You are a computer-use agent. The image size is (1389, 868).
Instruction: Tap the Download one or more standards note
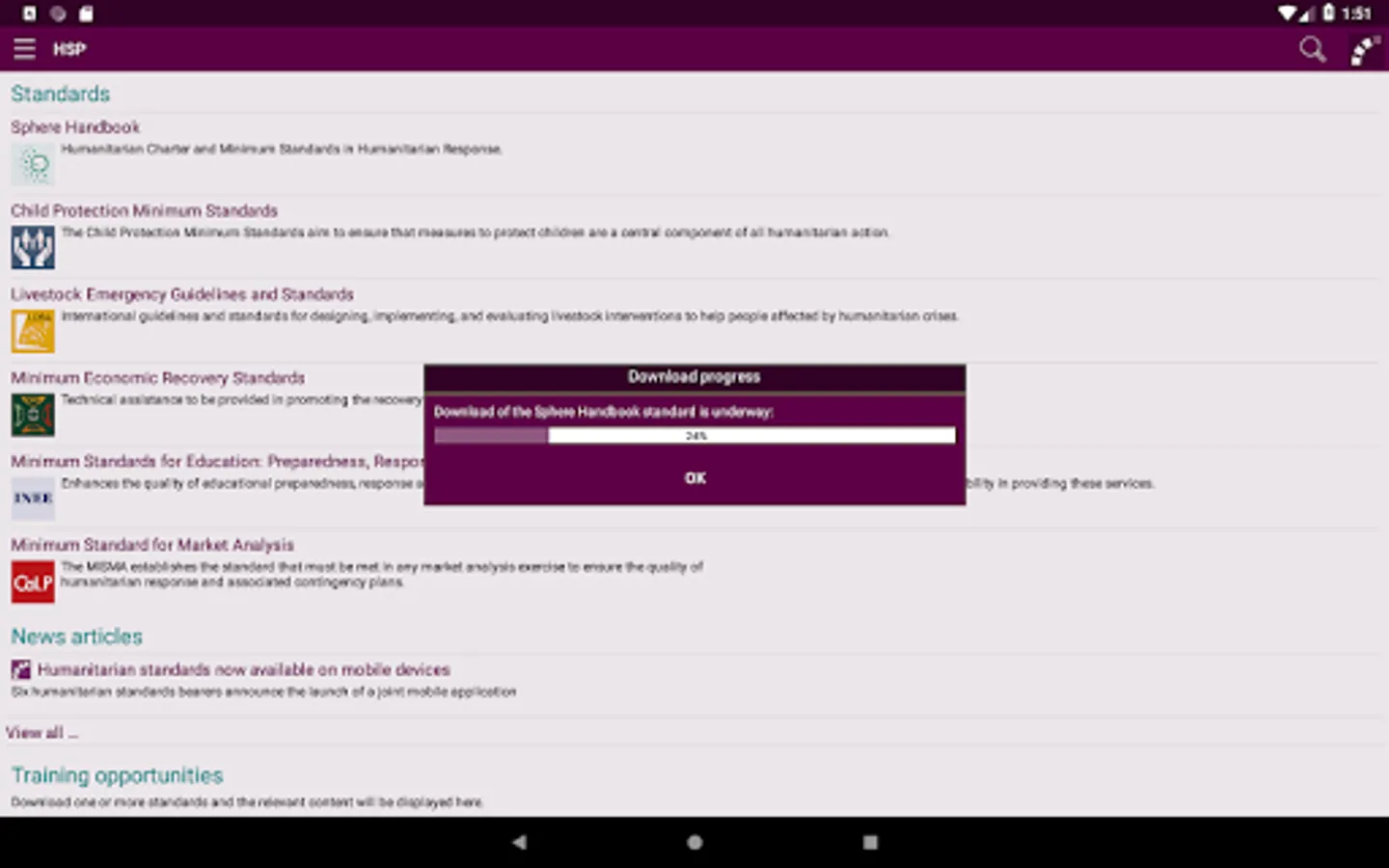coord(247,802)
